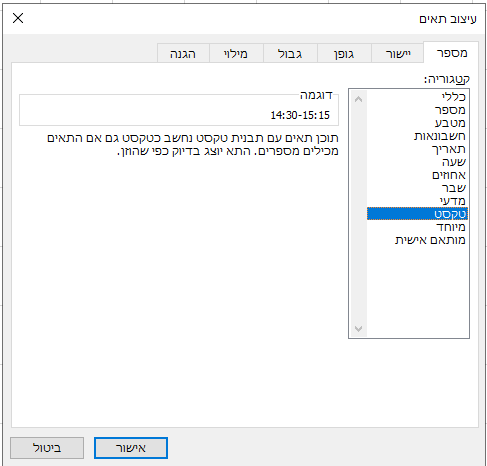Select the כללי category
Image resolution: width=487 pixels, height=466 pixels.
click(x=417, y=97)
